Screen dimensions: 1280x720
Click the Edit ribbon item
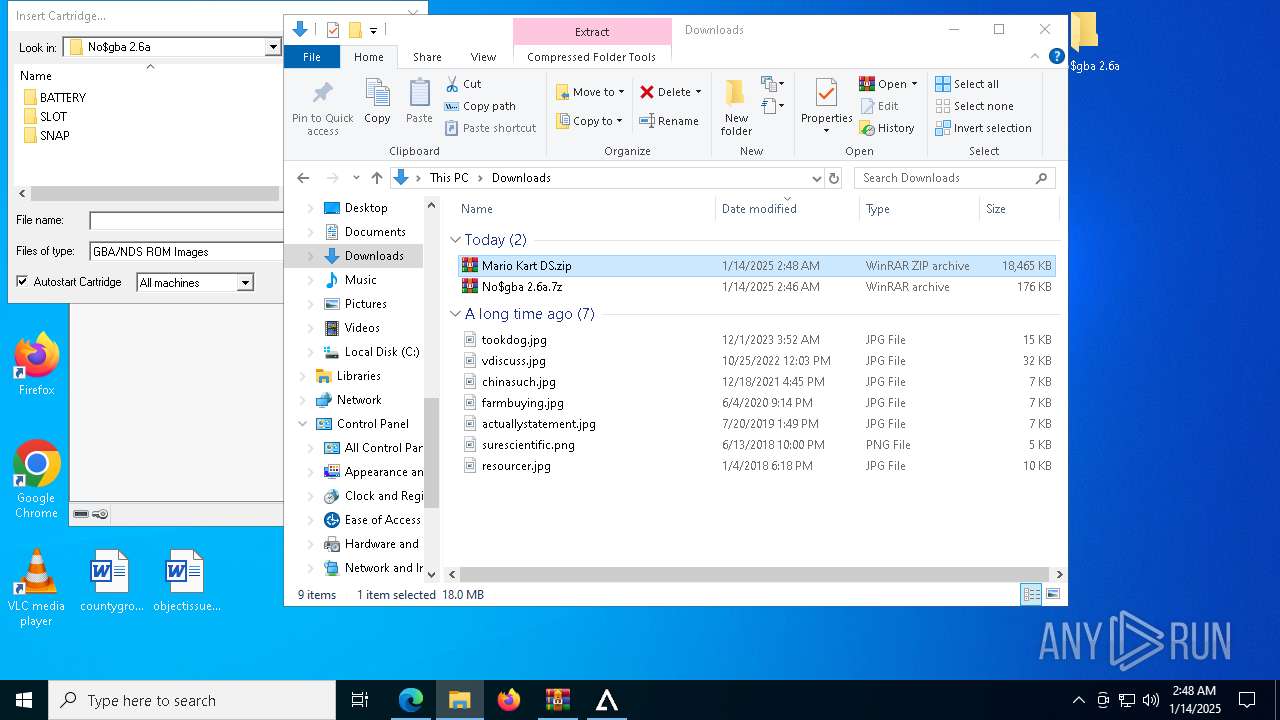click(x=879, y=106)
